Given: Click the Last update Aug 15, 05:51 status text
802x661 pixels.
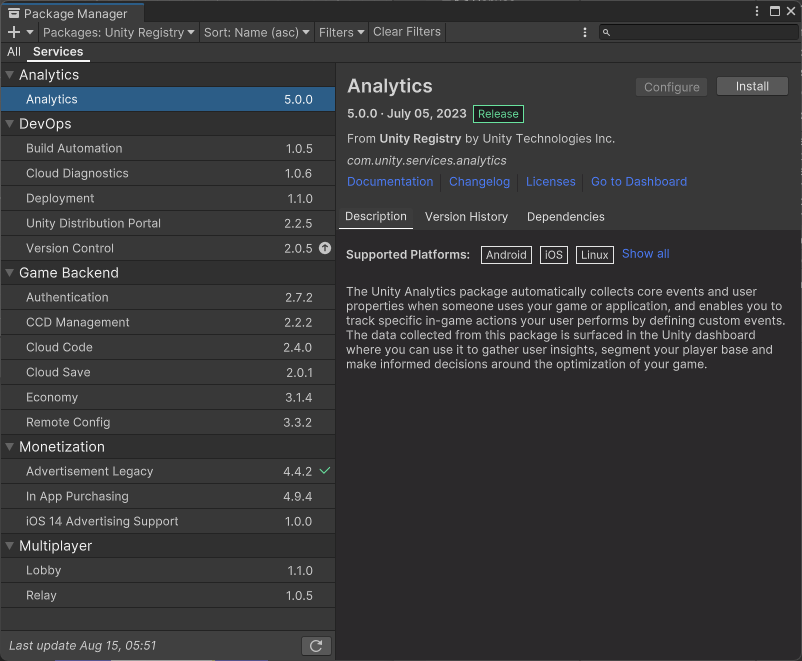Looking at the screenshot, I should tap(82, 646).
